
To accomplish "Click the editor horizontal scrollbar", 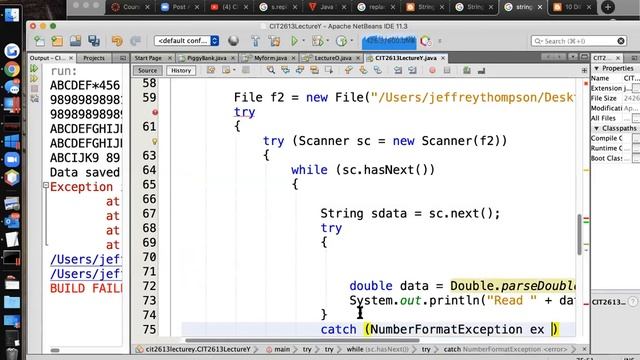I will pyautogui.click(x=302, y=340).
